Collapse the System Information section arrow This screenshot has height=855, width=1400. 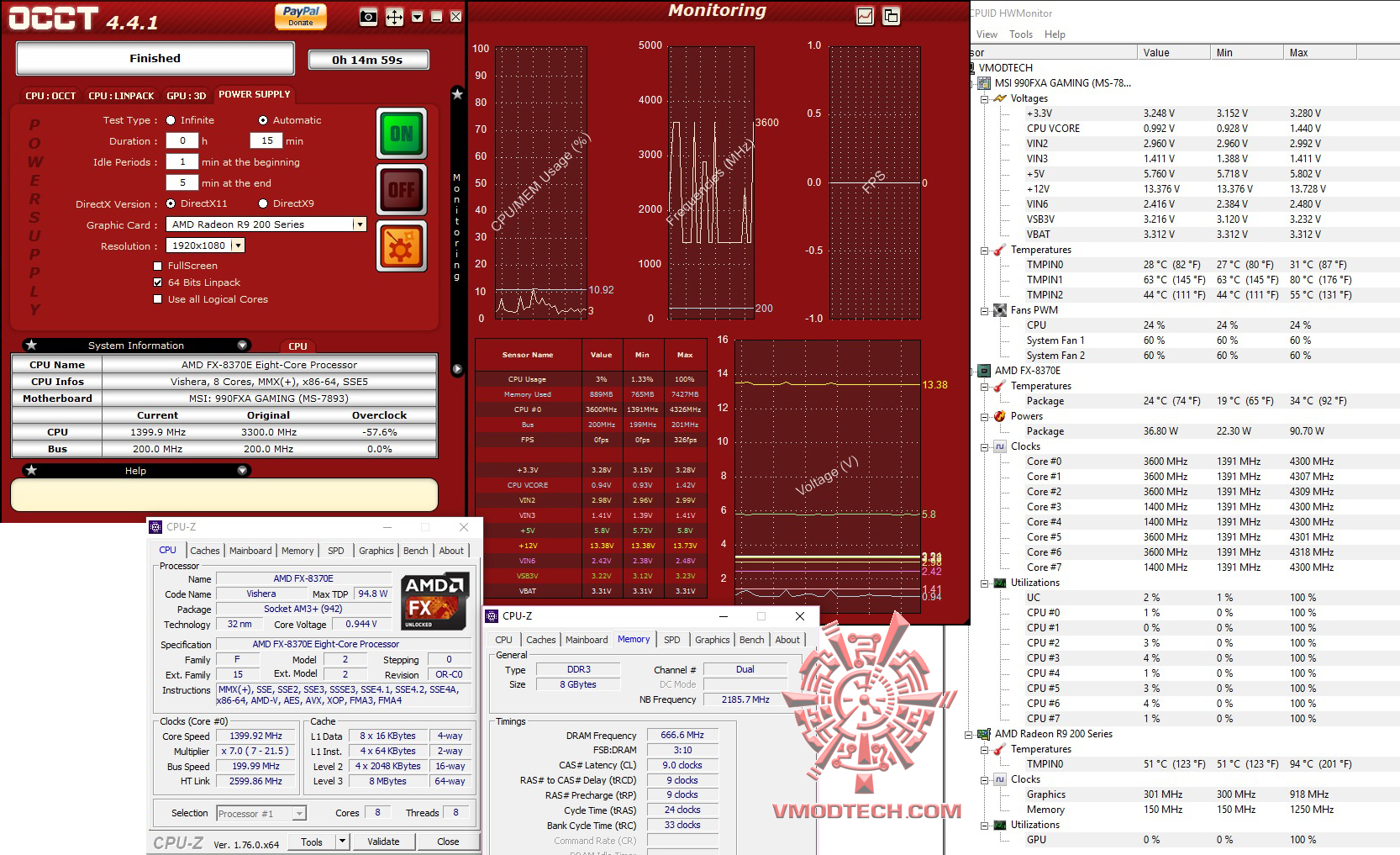coord(242,345)
